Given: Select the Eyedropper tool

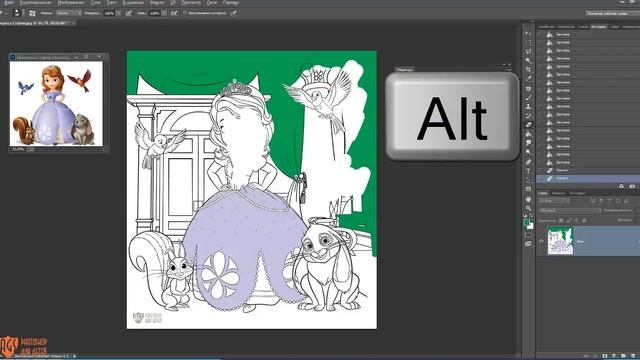Looking at the screenshot, I should (528, 79).
